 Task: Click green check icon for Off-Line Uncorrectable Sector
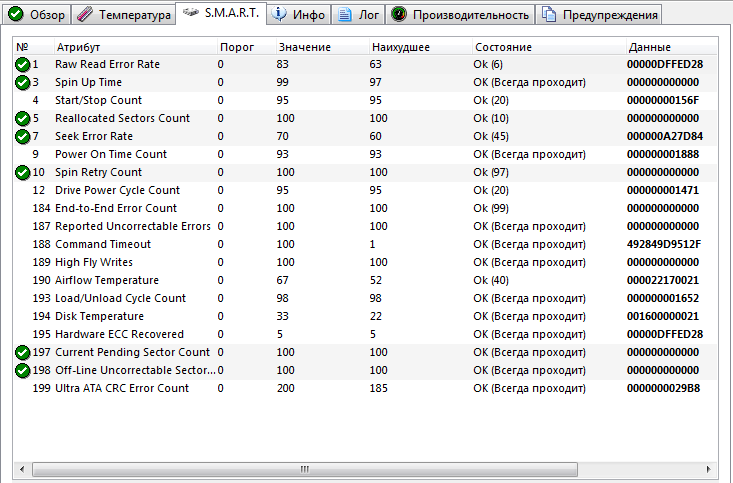tap(22, 371)
